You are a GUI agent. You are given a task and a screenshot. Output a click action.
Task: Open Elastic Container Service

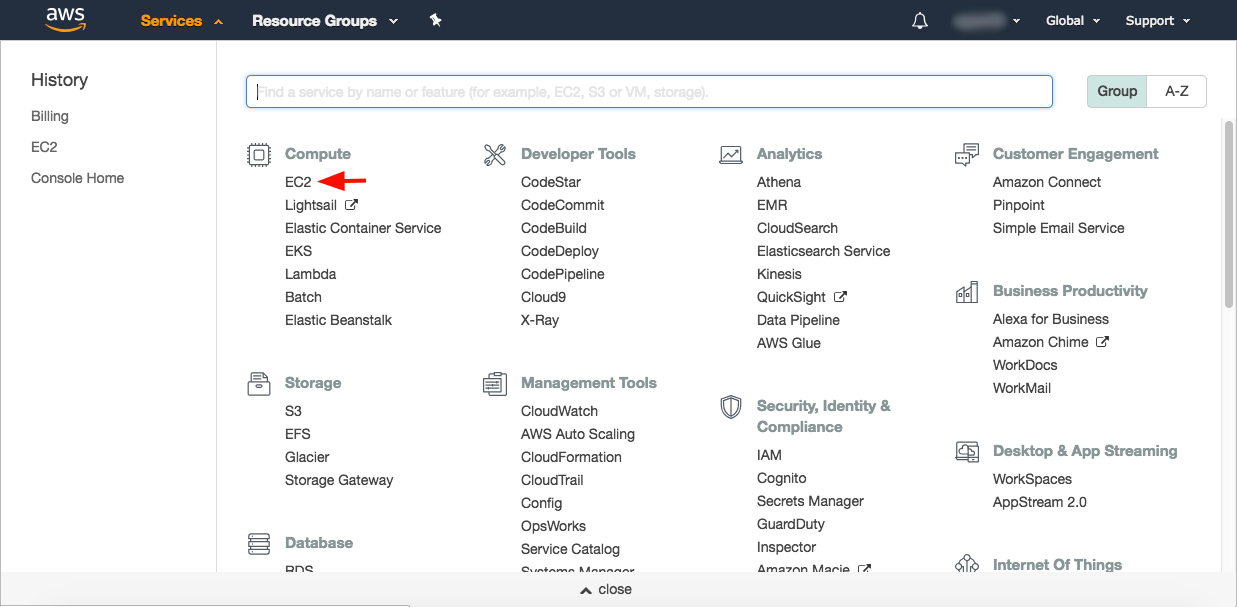(x=363, y=228)
